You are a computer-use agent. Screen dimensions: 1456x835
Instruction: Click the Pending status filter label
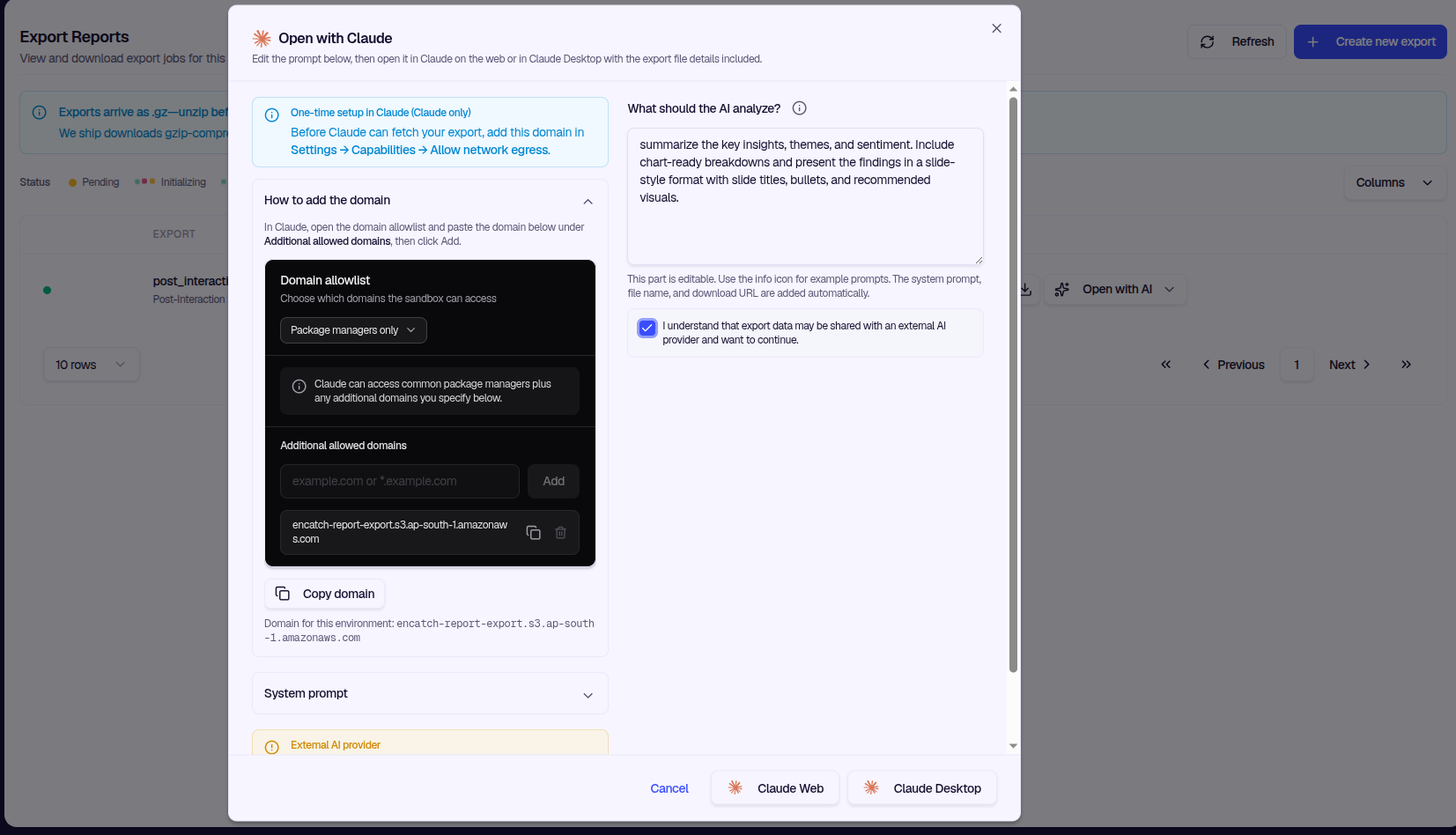(x=100, y=182)
